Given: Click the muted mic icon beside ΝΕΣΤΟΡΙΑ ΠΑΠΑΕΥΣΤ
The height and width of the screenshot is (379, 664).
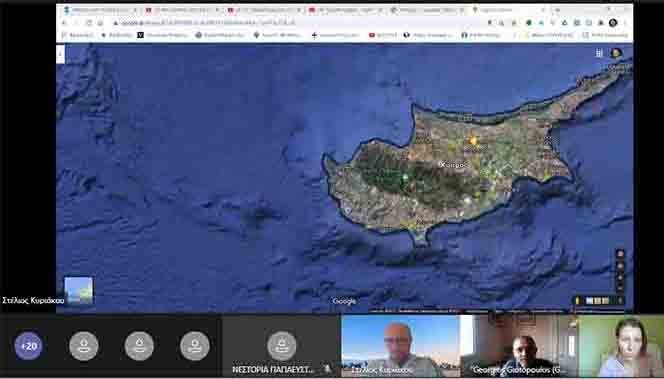Looking at the screenshot, I should (327, 369).
